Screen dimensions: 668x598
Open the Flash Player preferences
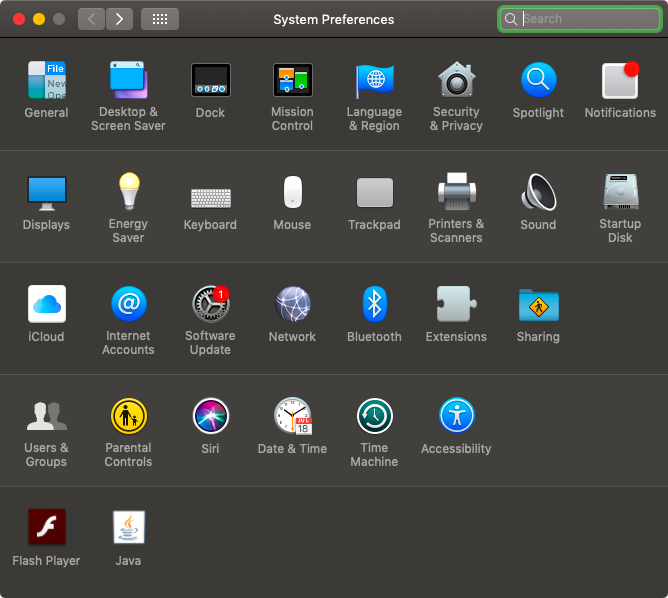click(x=46, y=527)
